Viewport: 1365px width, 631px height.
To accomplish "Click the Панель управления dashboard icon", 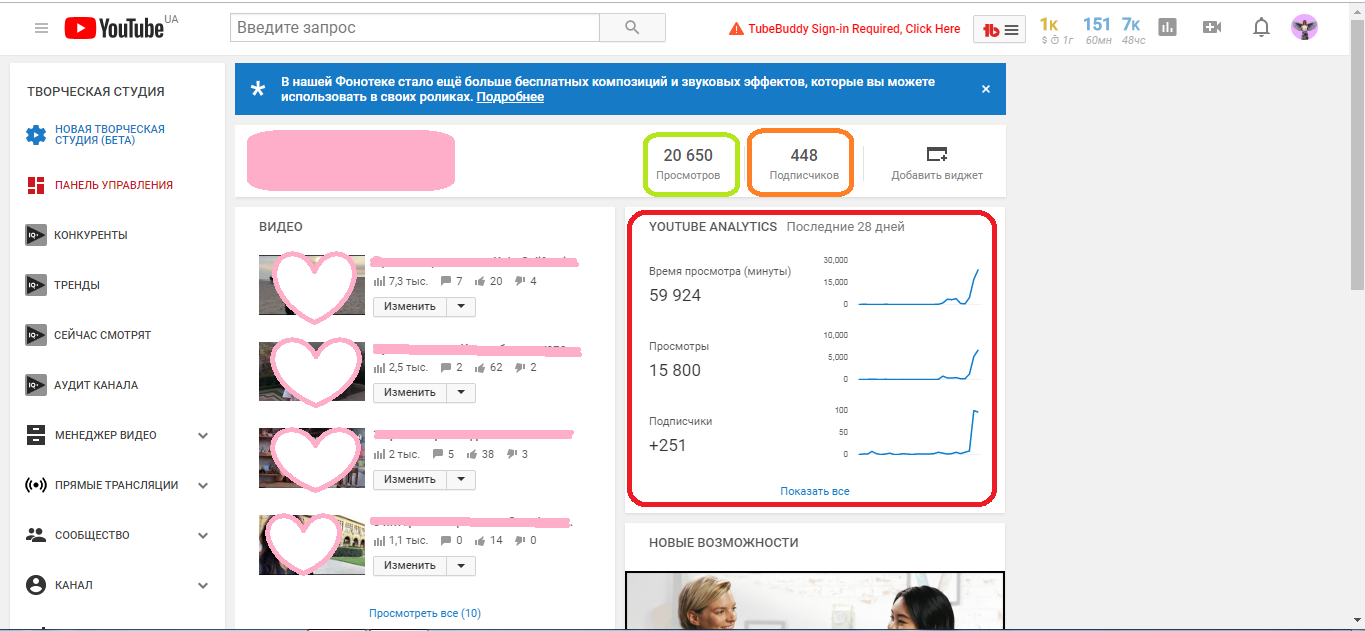I will pyautogui.click(x=36, y=185).
